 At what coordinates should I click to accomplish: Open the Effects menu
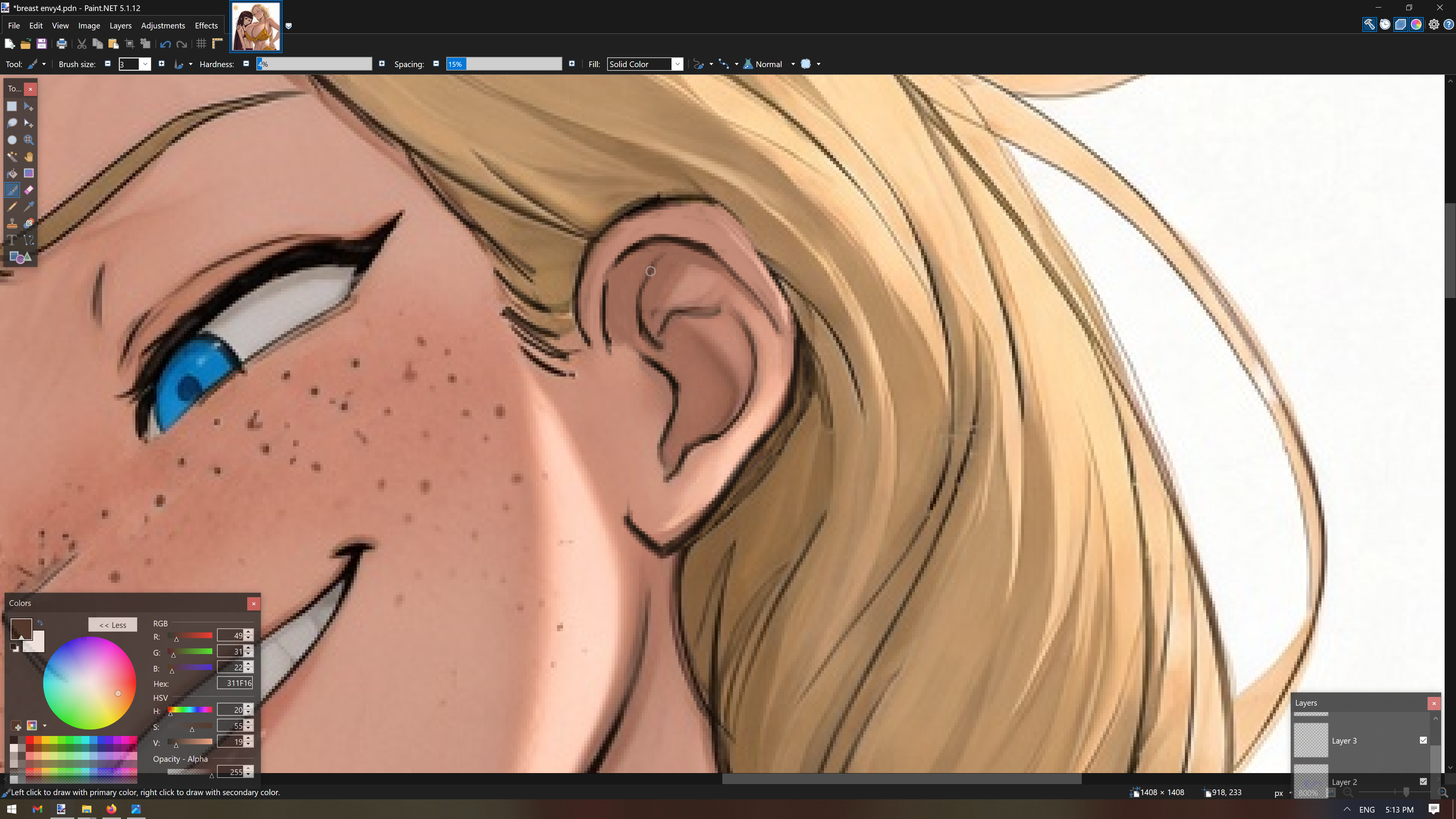[206, 25]
